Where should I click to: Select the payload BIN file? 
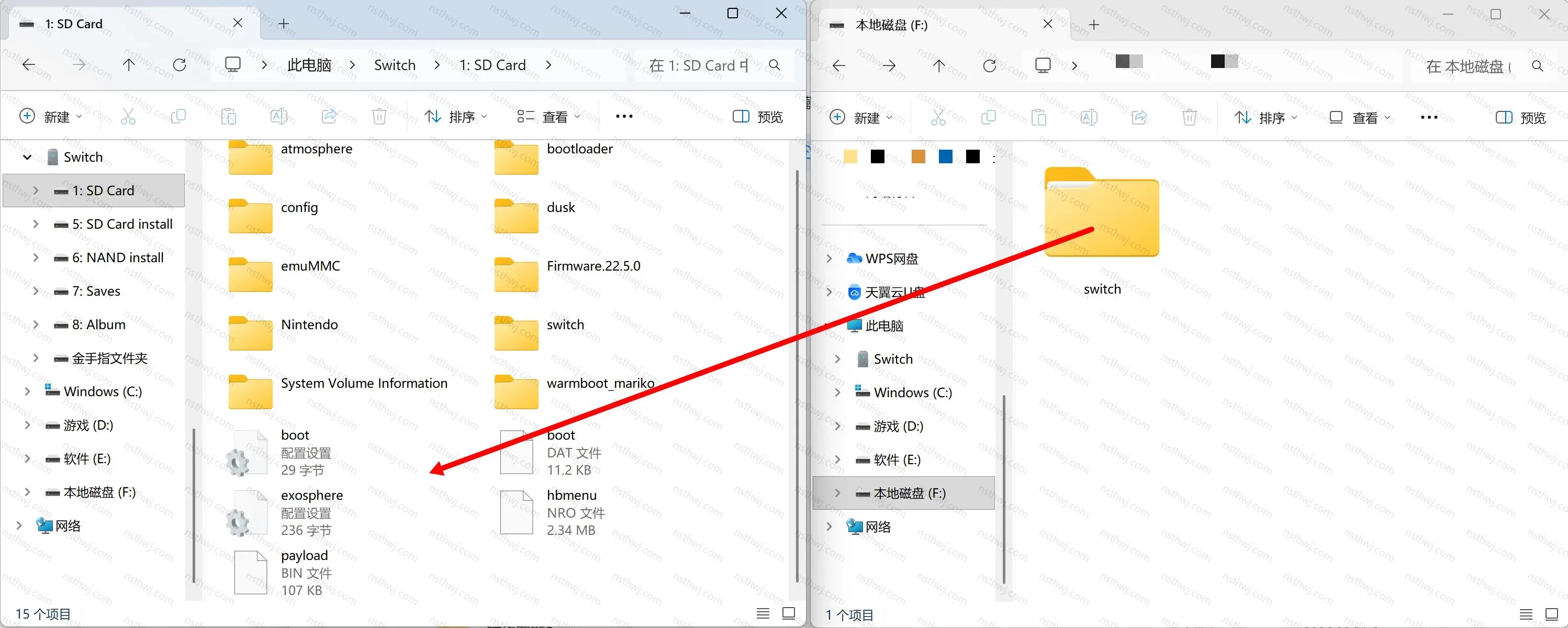point(283,573)
